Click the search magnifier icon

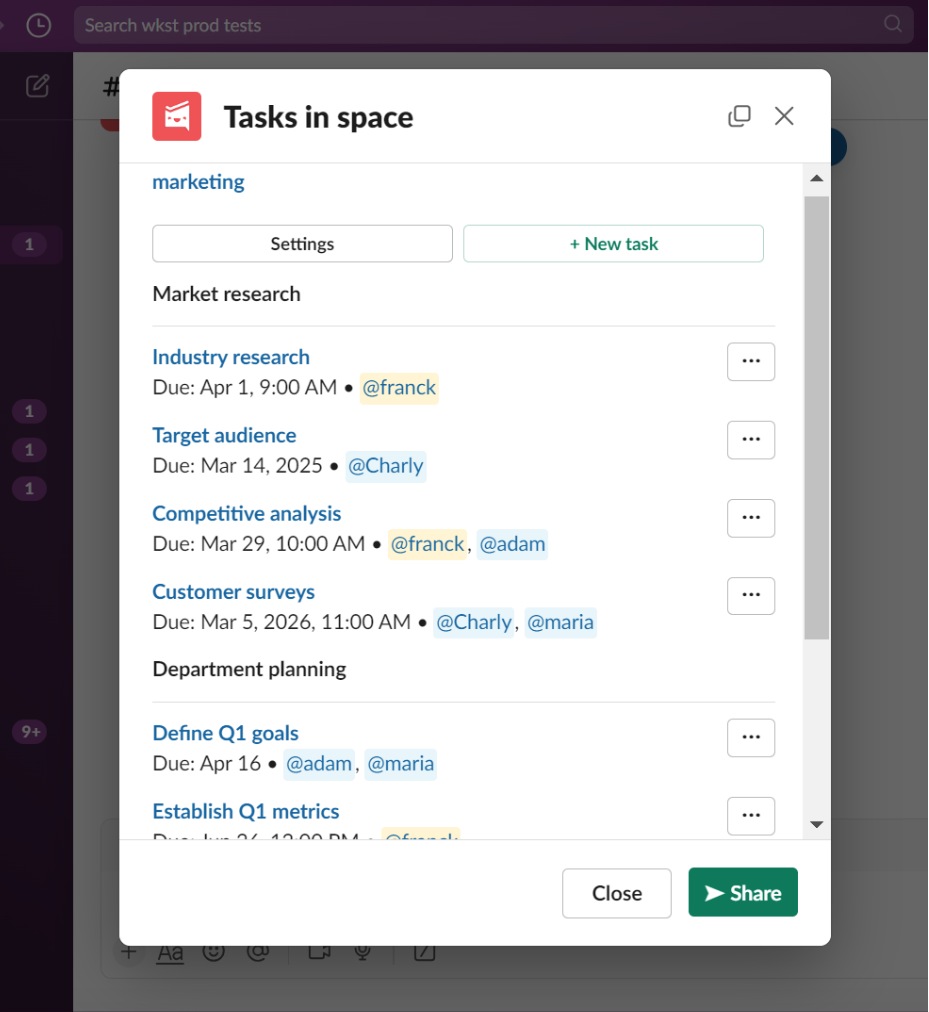click(892, 25)
